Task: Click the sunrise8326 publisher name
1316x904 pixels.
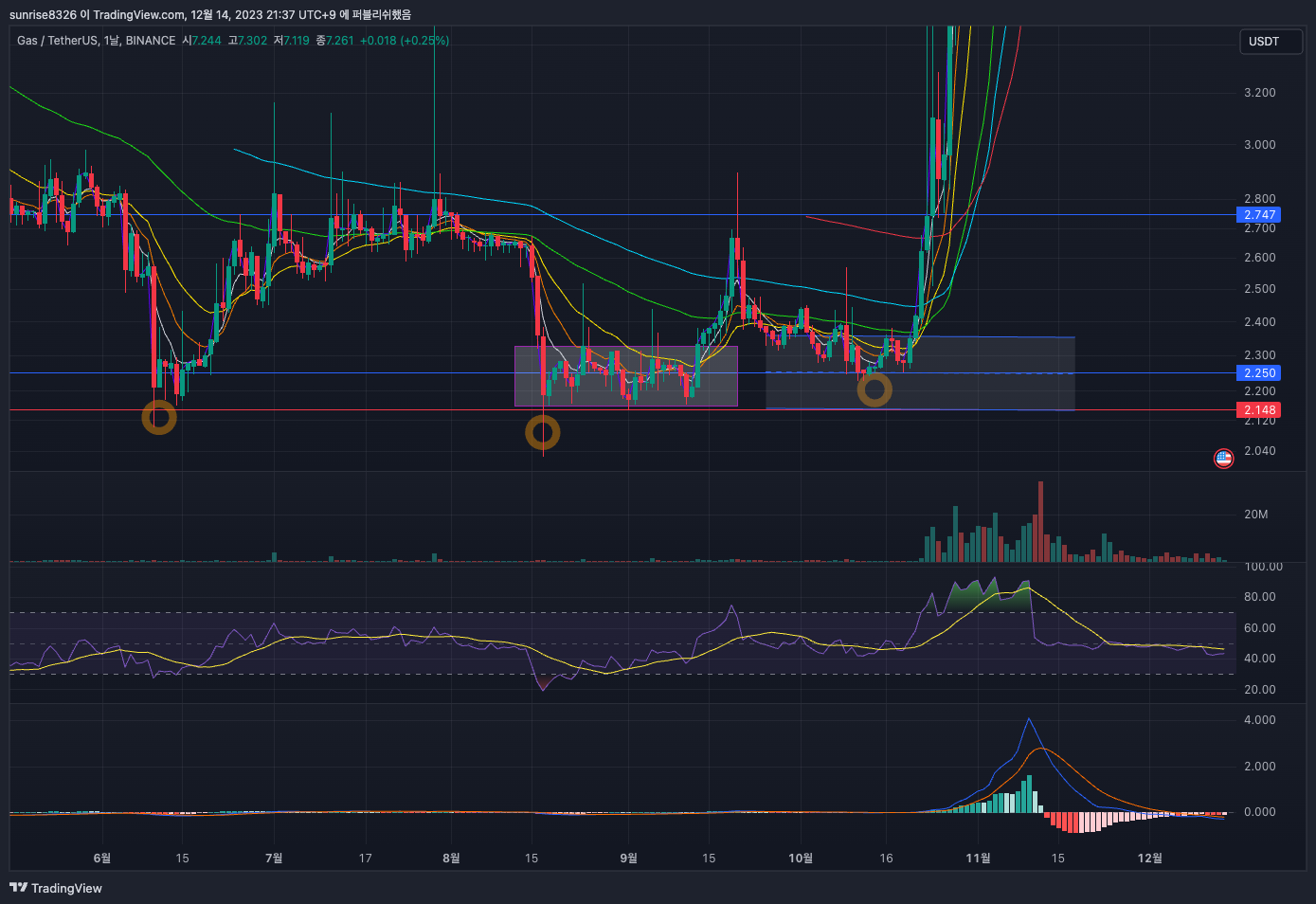Action: click(44, 14)
